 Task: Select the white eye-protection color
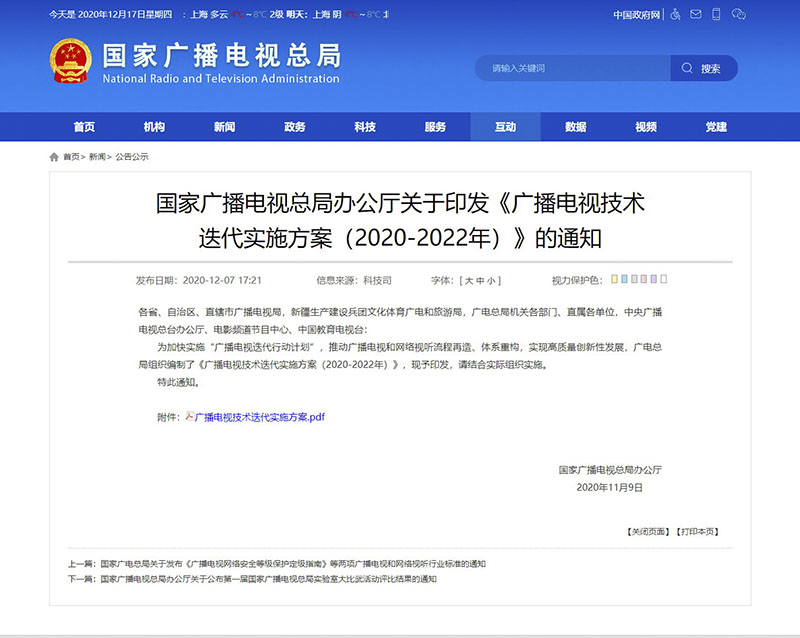pyautogui.click(x=663, y=279)
